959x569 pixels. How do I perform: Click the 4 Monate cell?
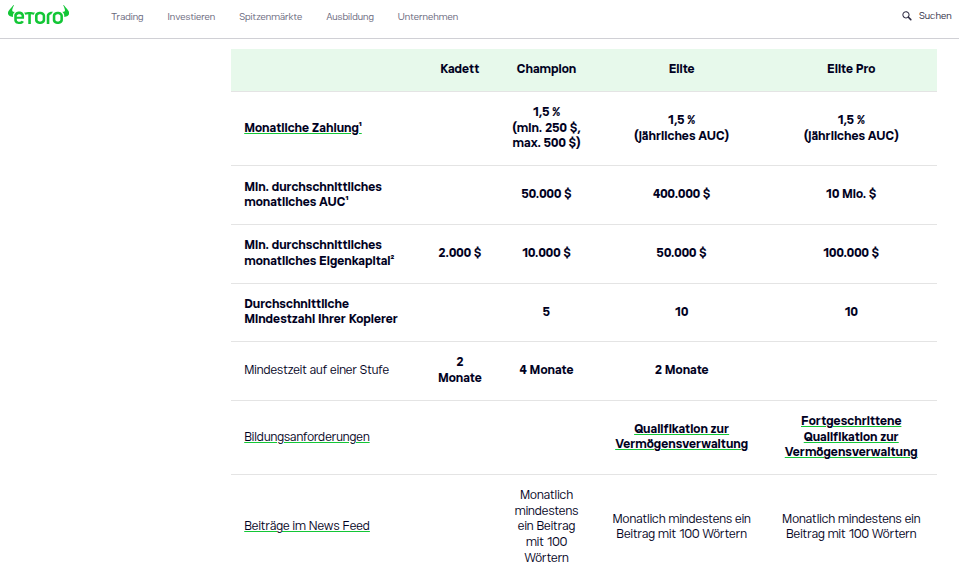coord(546,370)
